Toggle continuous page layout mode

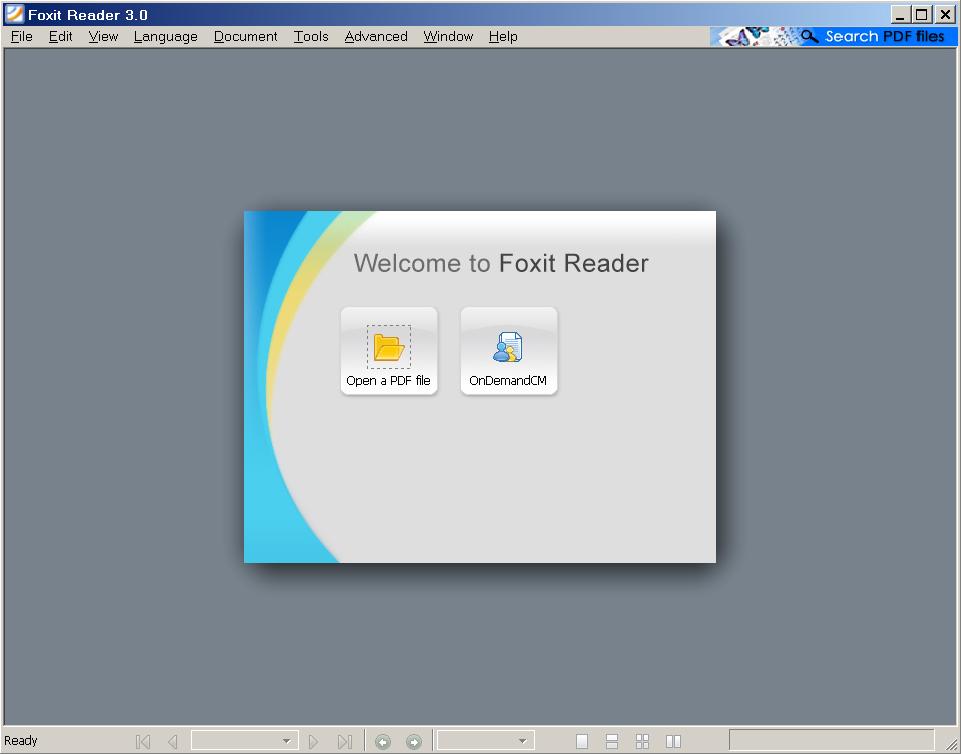coord(612,741)
